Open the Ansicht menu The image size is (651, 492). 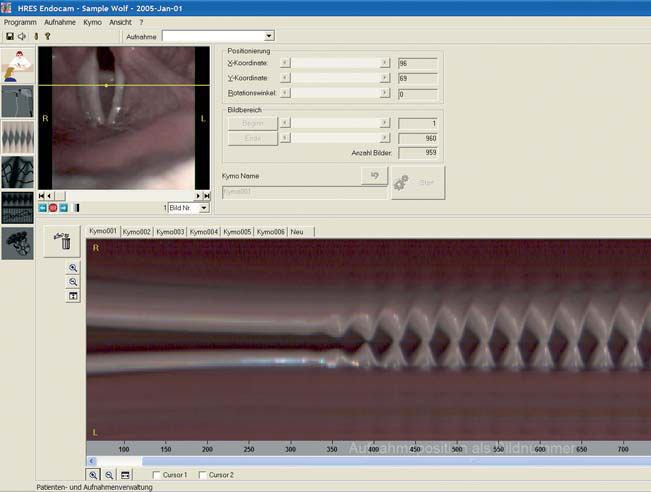click(x=120, y=21)
